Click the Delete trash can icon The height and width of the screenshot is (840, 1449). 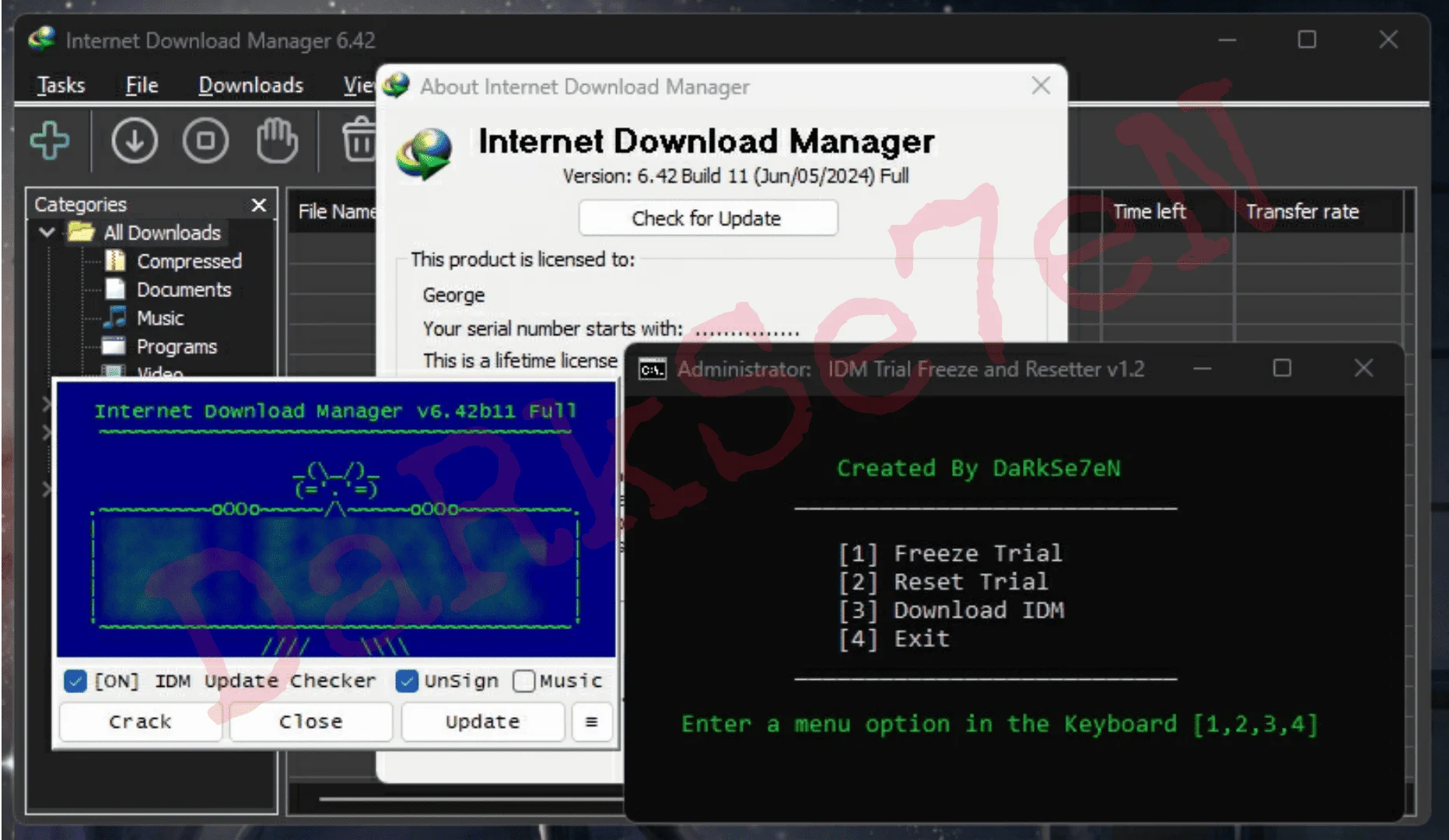(x=359, y=140)
